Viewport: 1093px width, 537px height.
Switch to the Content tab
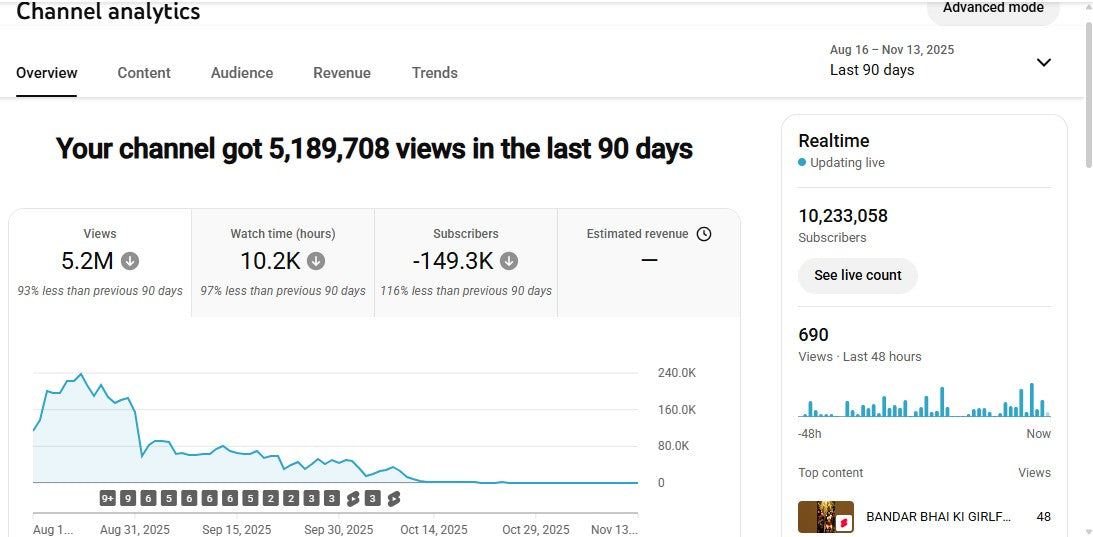pyautogui.click(x=144, y=73)
